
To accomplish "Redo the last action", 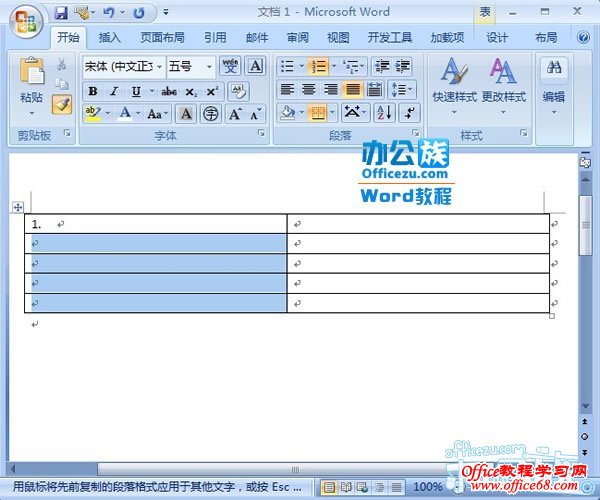I will pyautogui.click(x=139, y=13).
